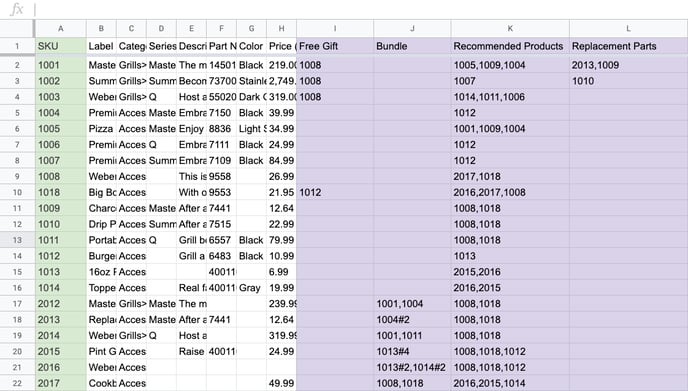
Task: Select column A header
Action: click(61, 29)
